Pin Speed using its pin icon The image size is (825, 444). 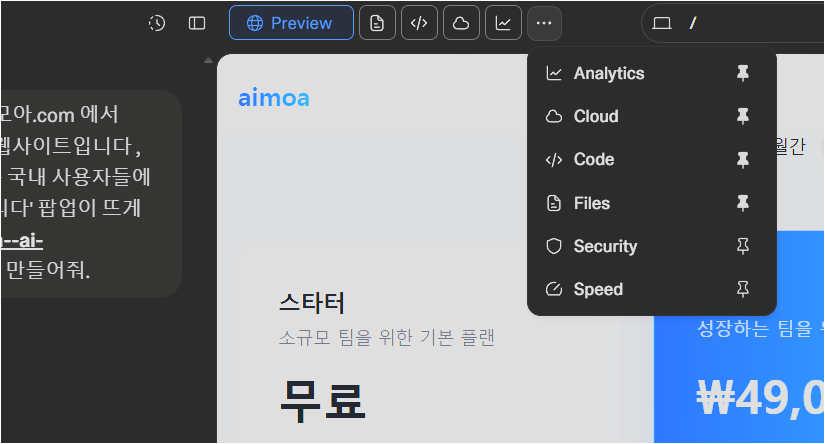point(742,289)
